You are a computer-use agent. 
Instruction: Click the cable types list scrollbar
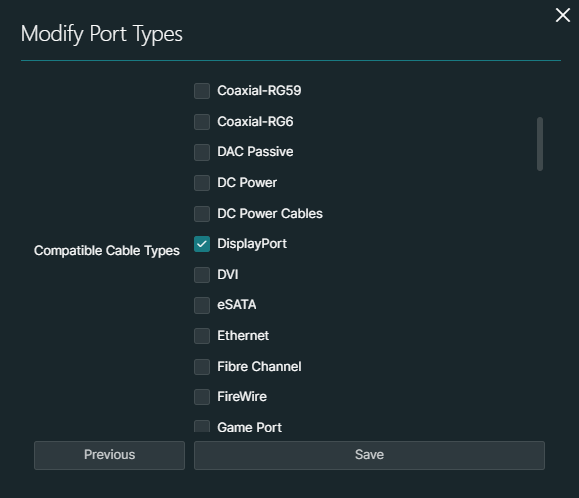tap(540, 144)
